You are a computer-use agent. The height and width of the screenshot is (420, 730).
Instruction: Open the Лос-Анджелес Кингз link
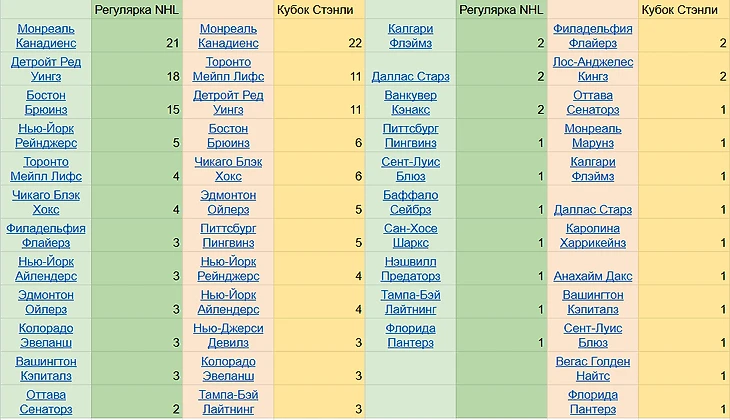(593, 69)
